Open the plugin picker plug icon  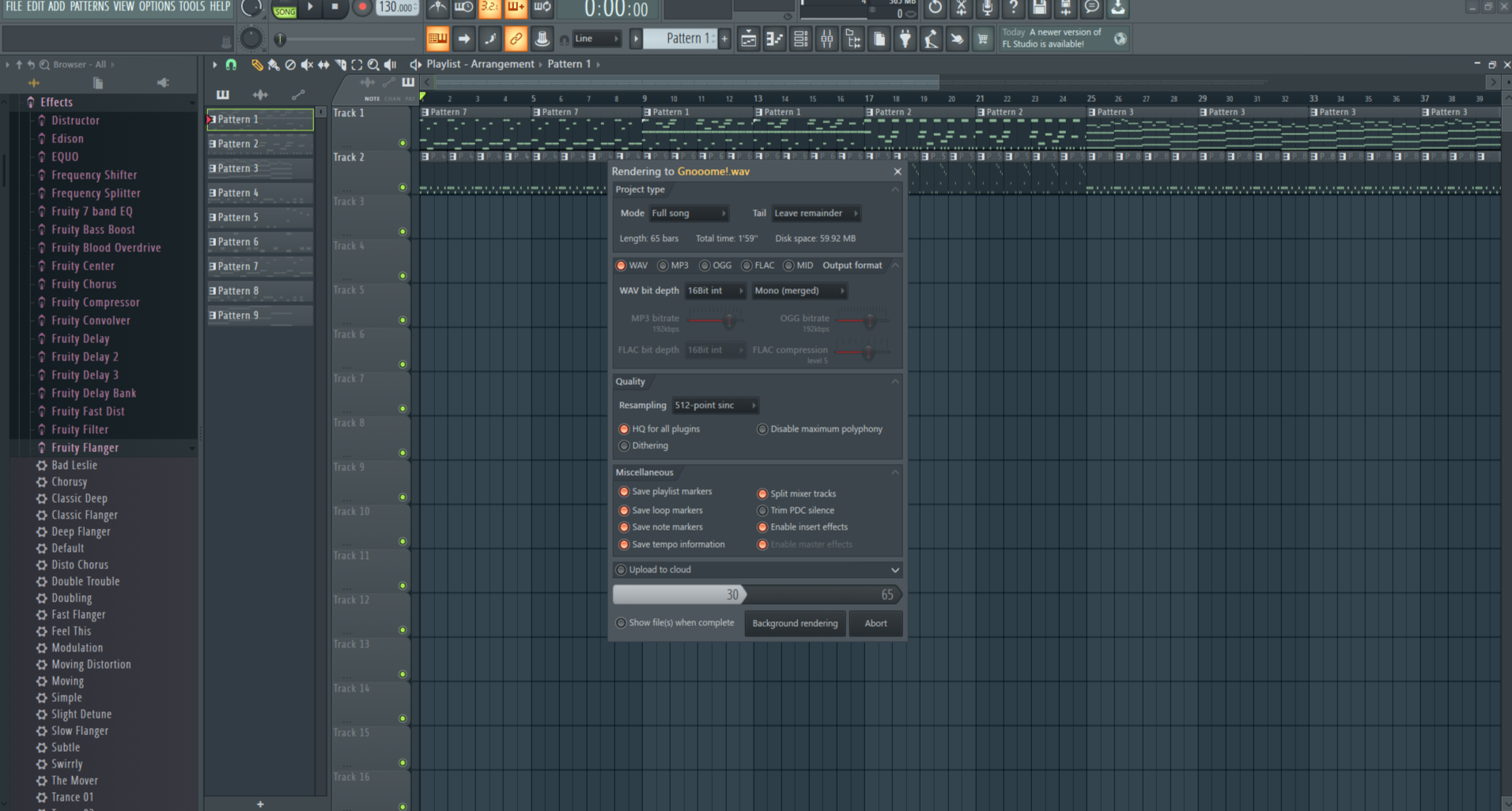click(905, 39)
